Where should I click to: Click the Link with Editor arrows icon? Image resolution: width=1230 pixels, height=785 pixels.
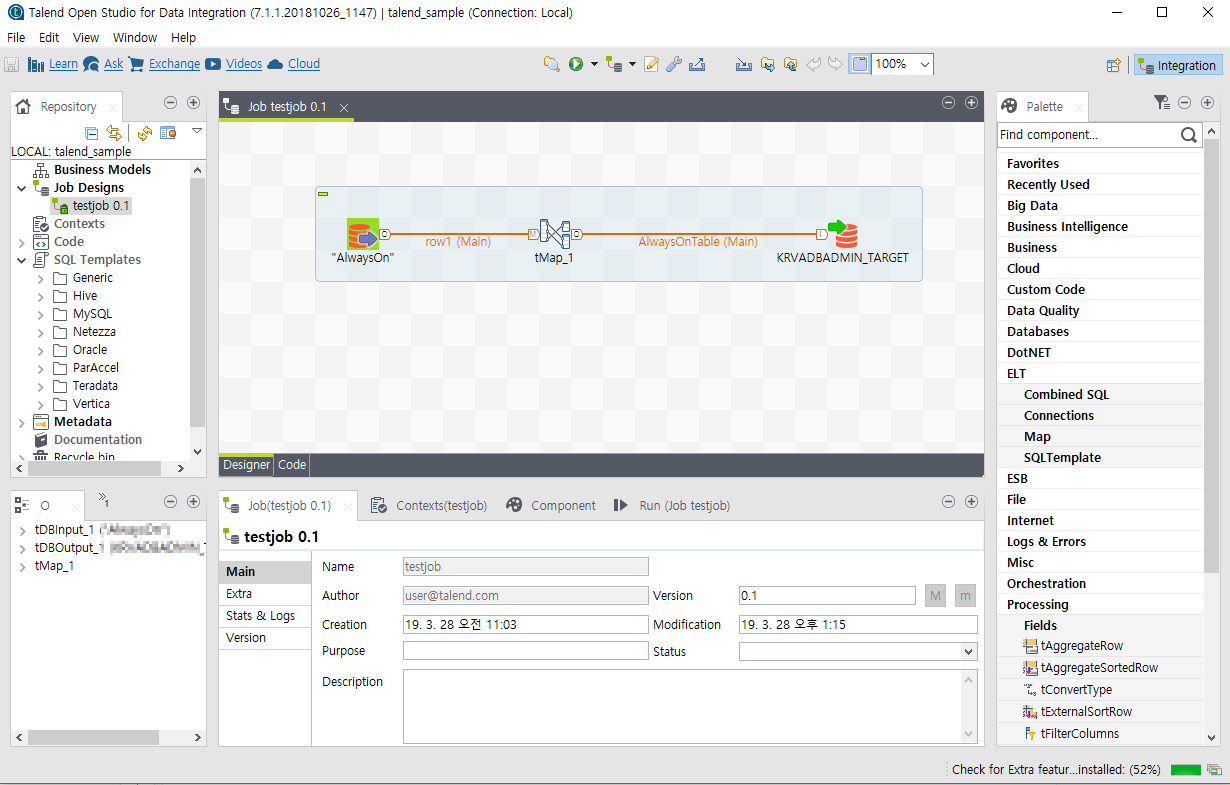114,133
